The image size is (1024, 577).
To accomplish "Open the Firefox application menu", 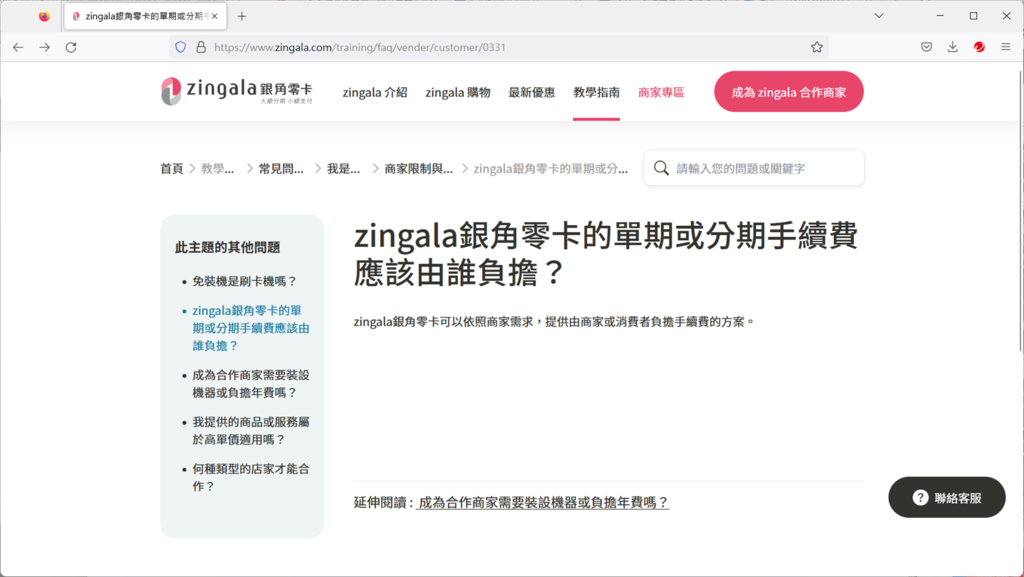I will [1006, 47].
